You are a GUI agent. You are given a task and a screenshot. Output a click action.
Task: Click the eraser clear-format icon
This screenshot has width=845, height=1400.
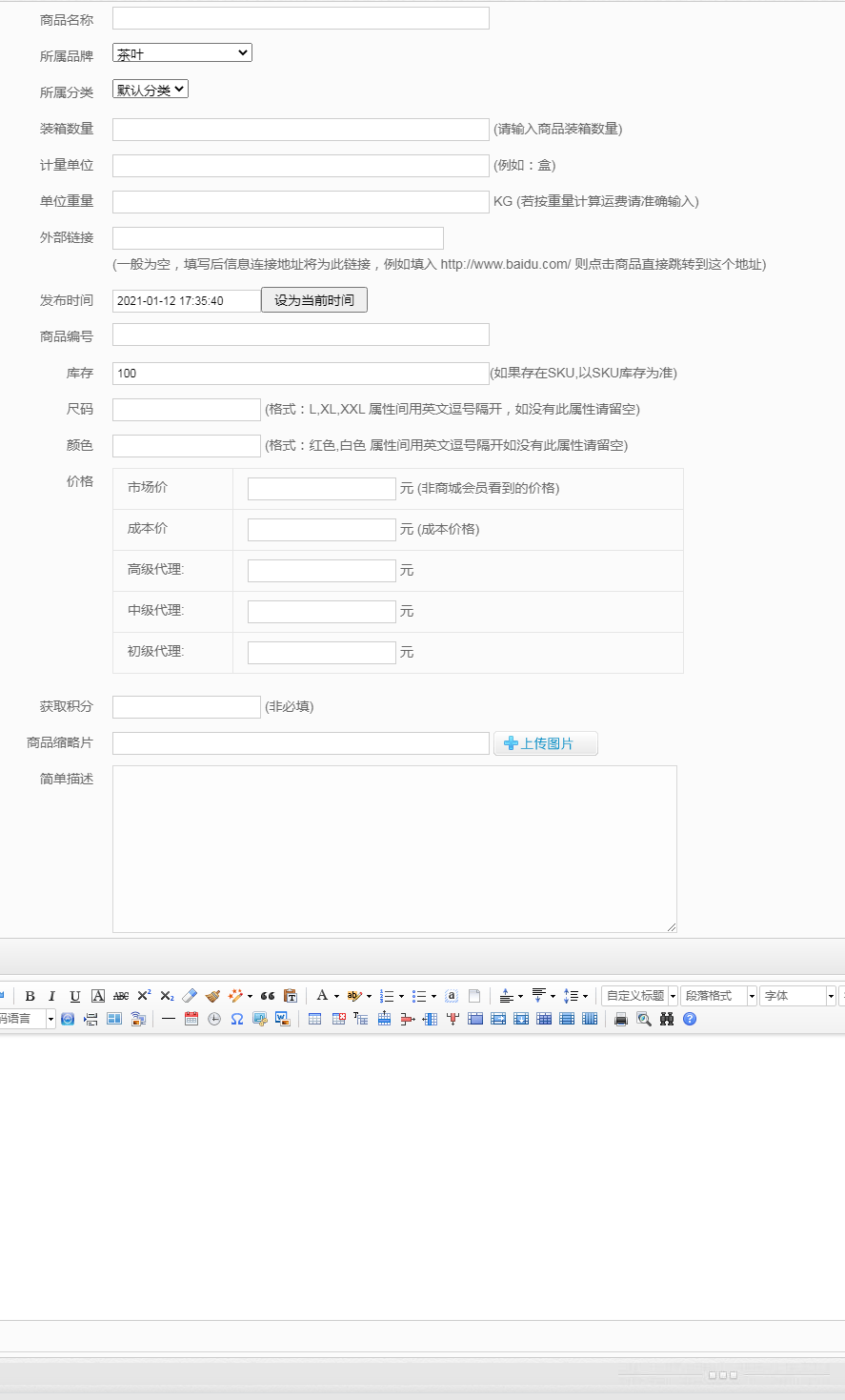coord(190,996)
